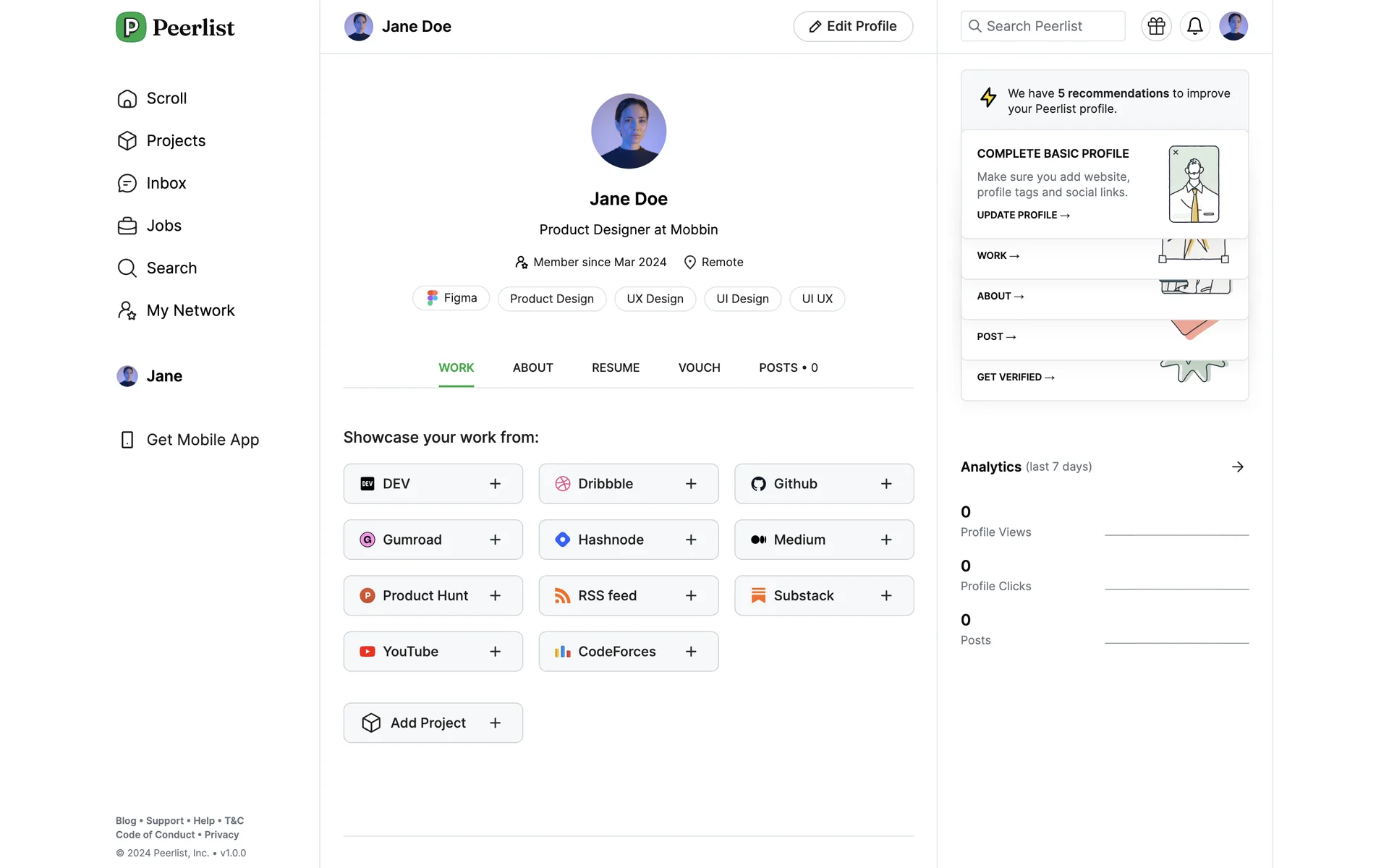Add Dribbble integration via plus
The image size is (1389, 868).
(x=691, y=484)
